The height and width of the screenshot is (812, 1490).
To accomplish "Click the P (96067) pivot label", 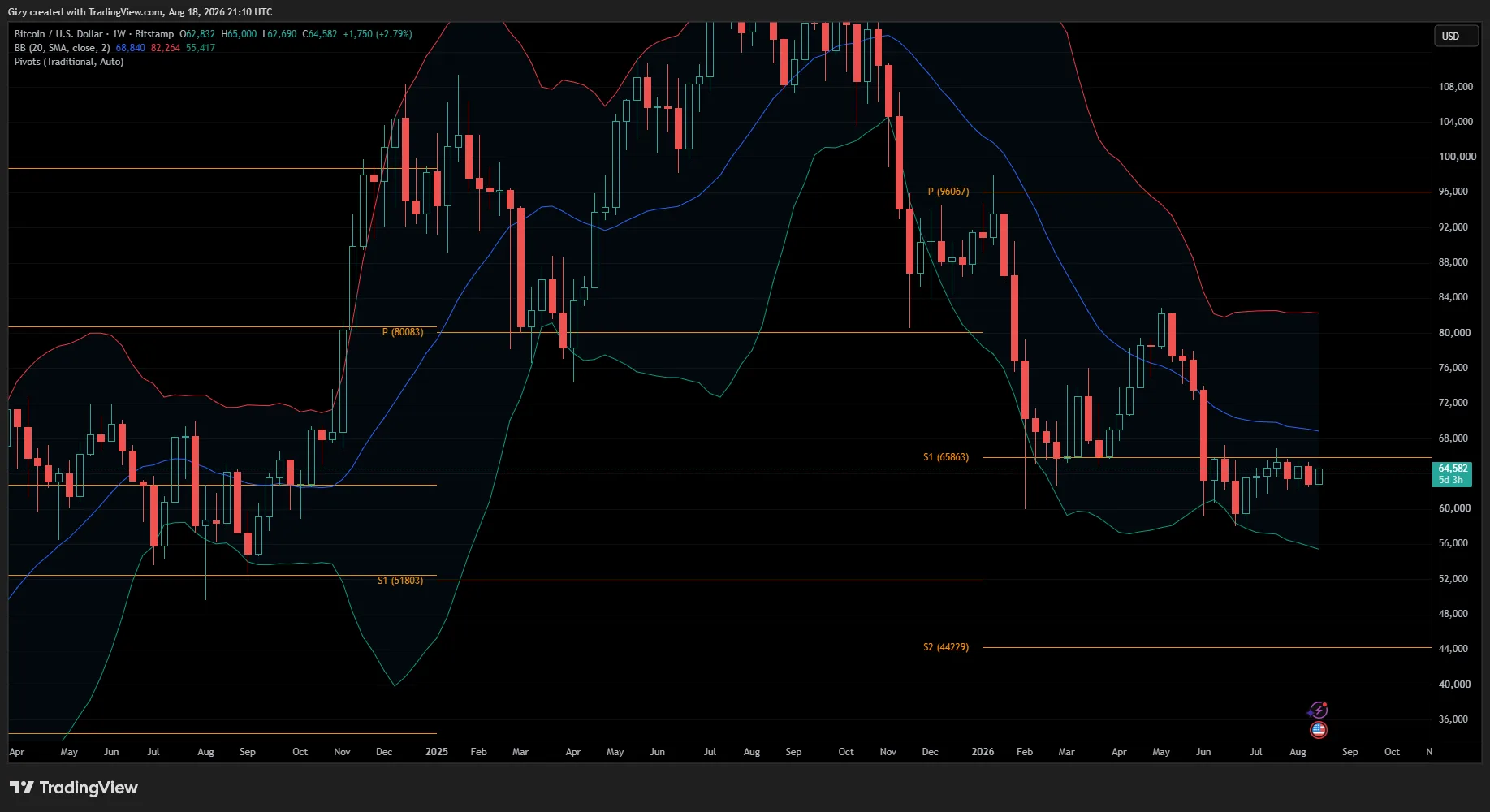I will pos(948,192).
